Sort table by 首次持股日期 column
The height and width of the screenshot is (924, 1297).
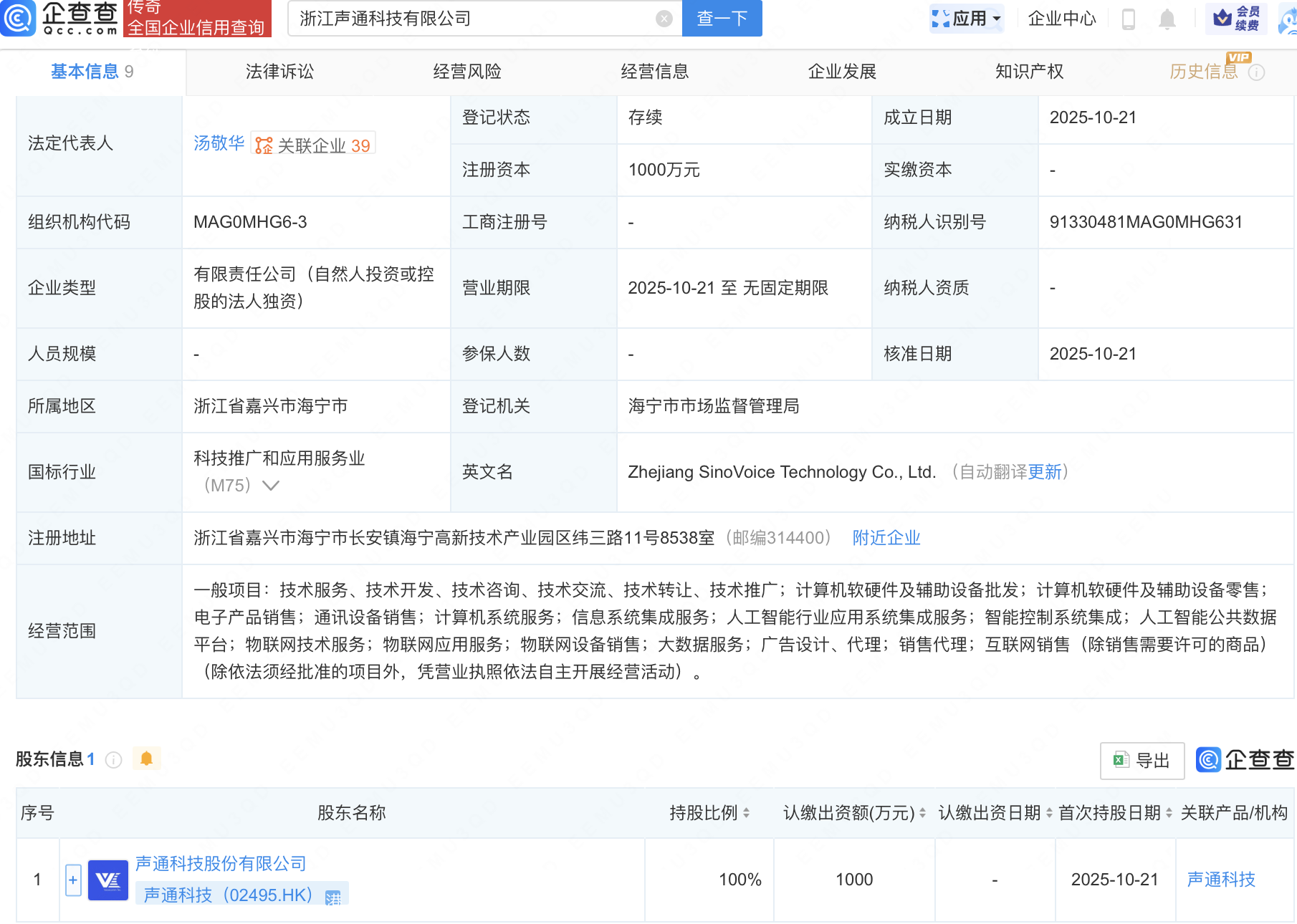coord(1169,813)
